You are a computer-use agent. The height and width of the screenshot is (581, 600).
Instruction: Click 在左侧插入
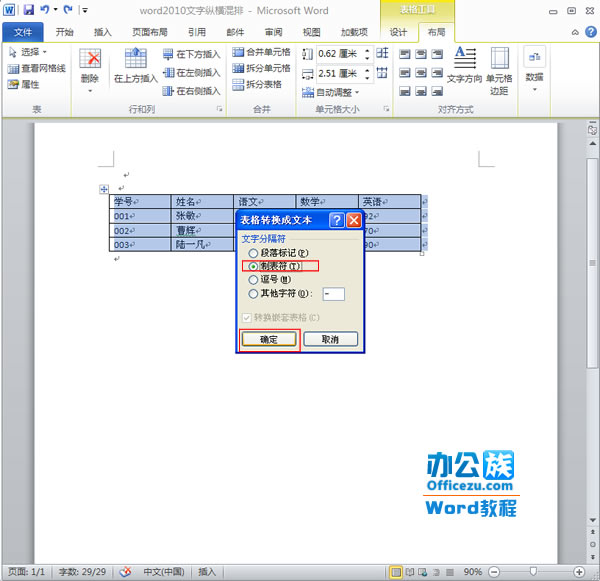coord(192,72)
